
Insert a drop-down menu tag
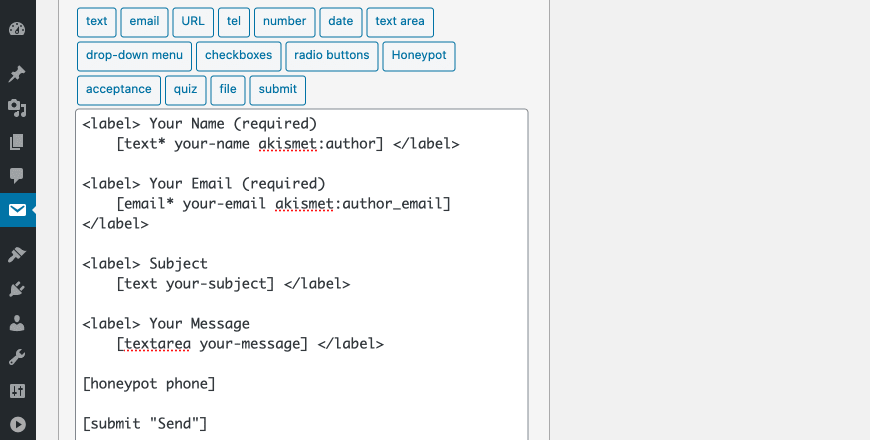134,55
